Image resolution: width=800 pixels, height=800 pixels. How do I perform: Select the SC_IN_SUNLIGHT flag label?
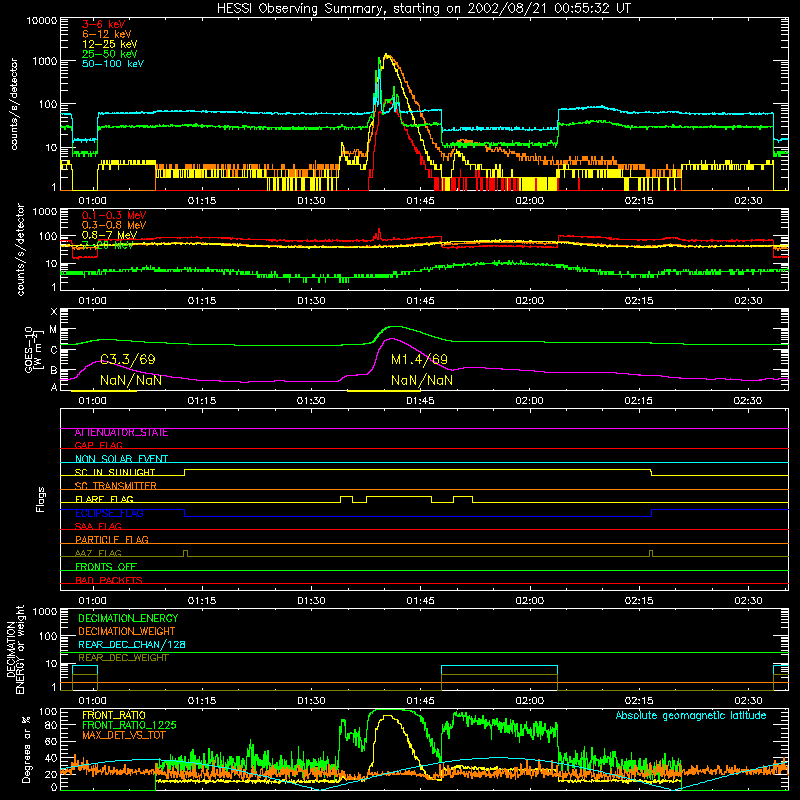point(115,472)
